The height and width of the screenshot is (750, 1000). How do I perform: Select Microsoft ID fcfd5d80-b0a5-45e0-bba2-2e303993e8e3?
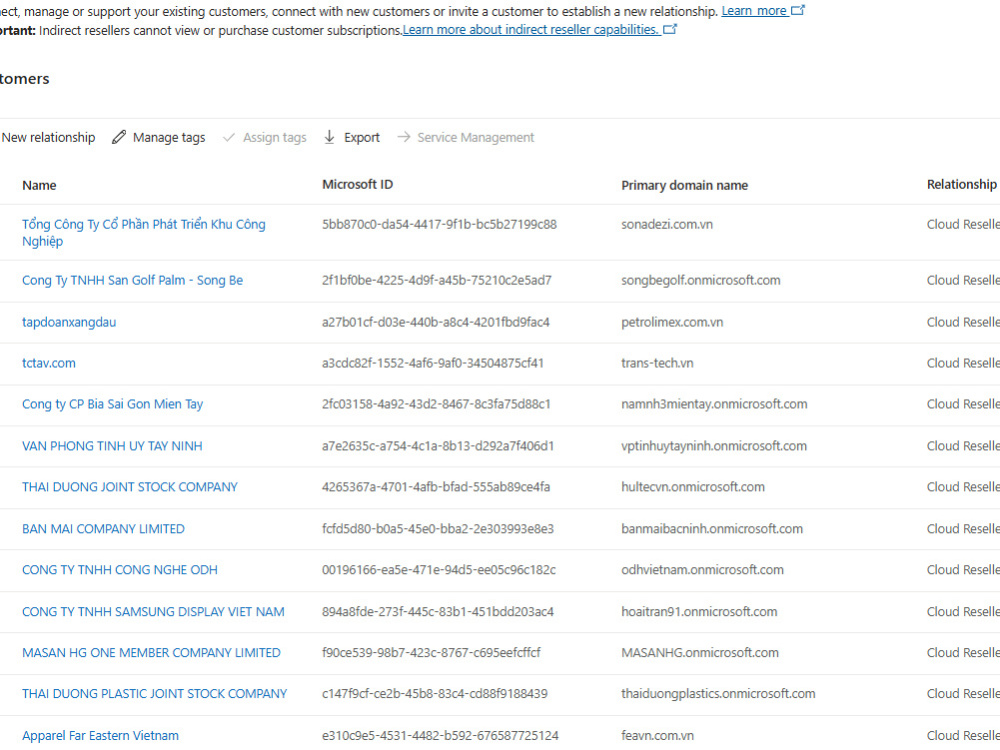(438, 529)
